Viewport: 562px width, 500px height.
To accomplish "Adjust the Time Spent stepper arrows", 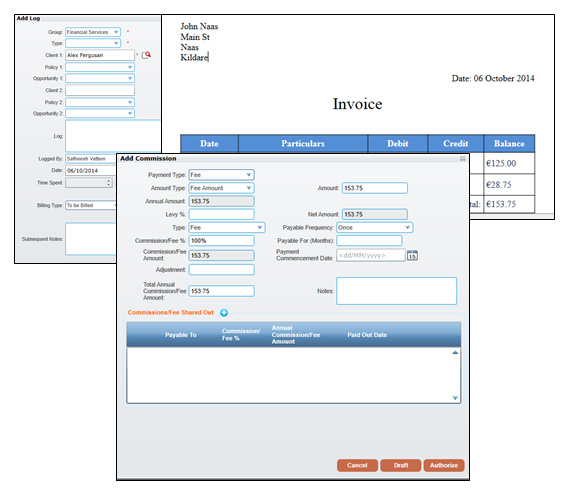I will 108,183.
